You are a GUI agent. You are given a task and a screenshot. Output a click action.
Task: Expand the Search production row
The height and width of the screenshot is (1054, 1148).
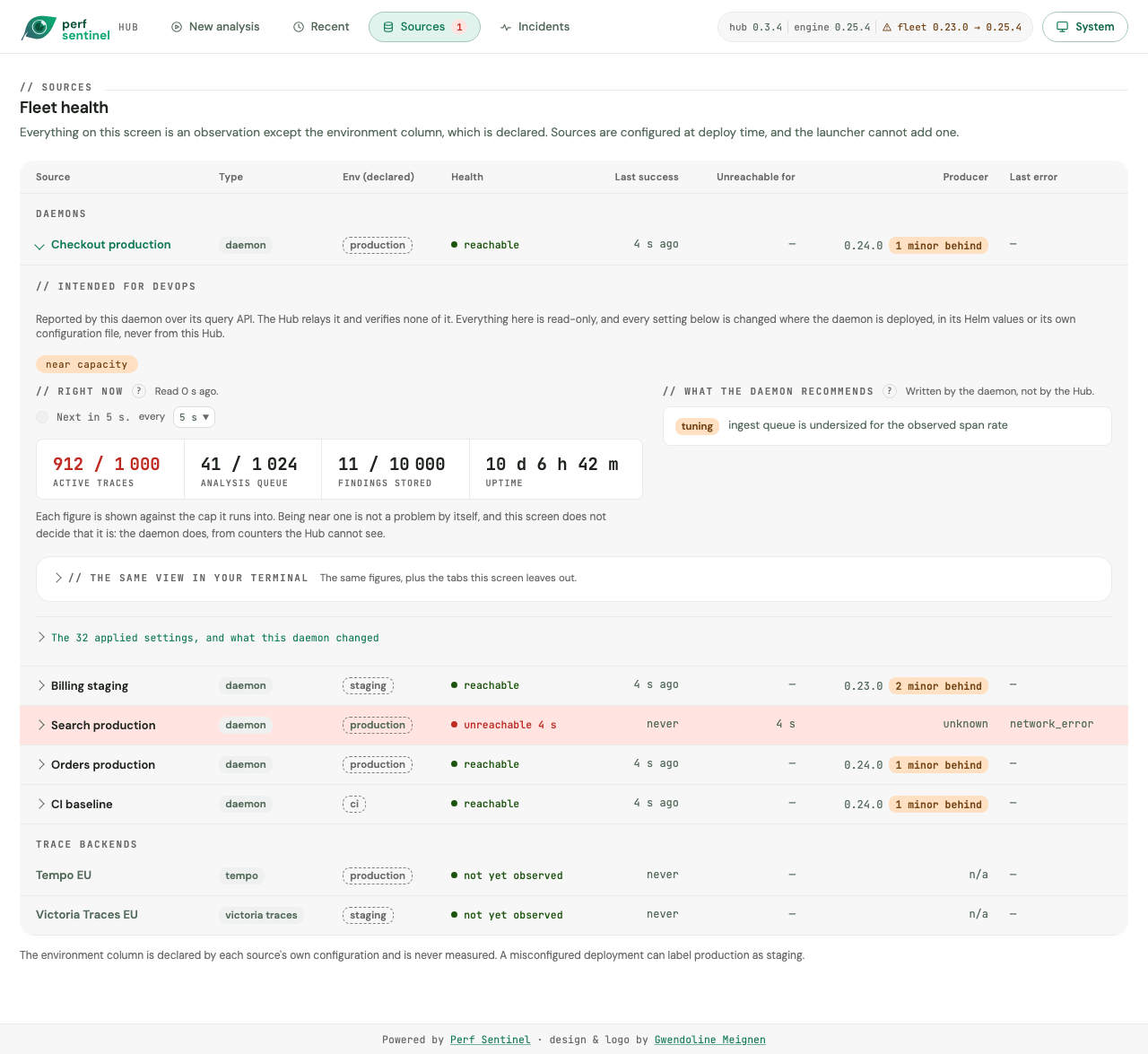point(41,725)
